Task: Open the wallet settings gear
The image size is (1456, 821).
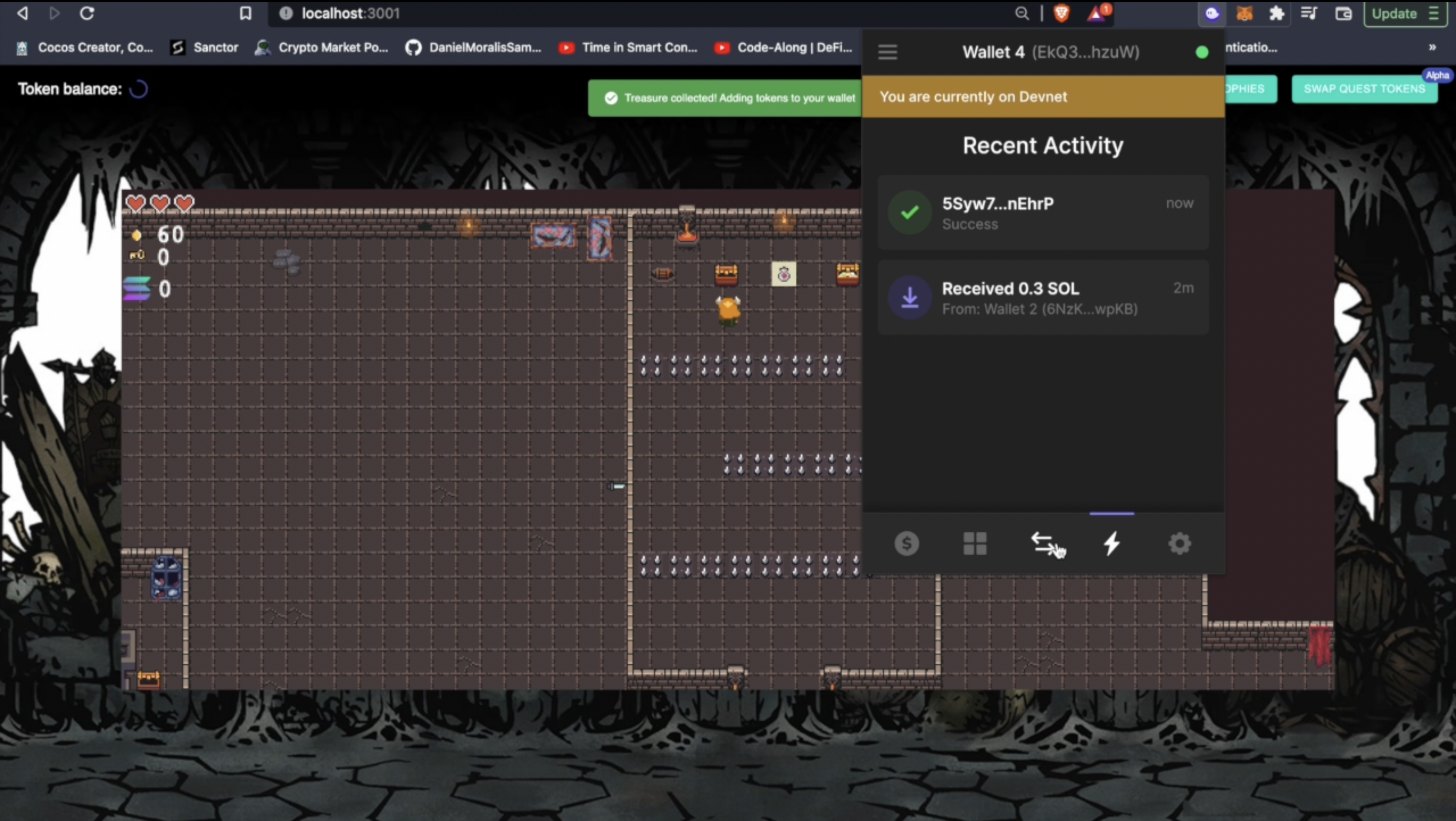Action: [1179, 543]
